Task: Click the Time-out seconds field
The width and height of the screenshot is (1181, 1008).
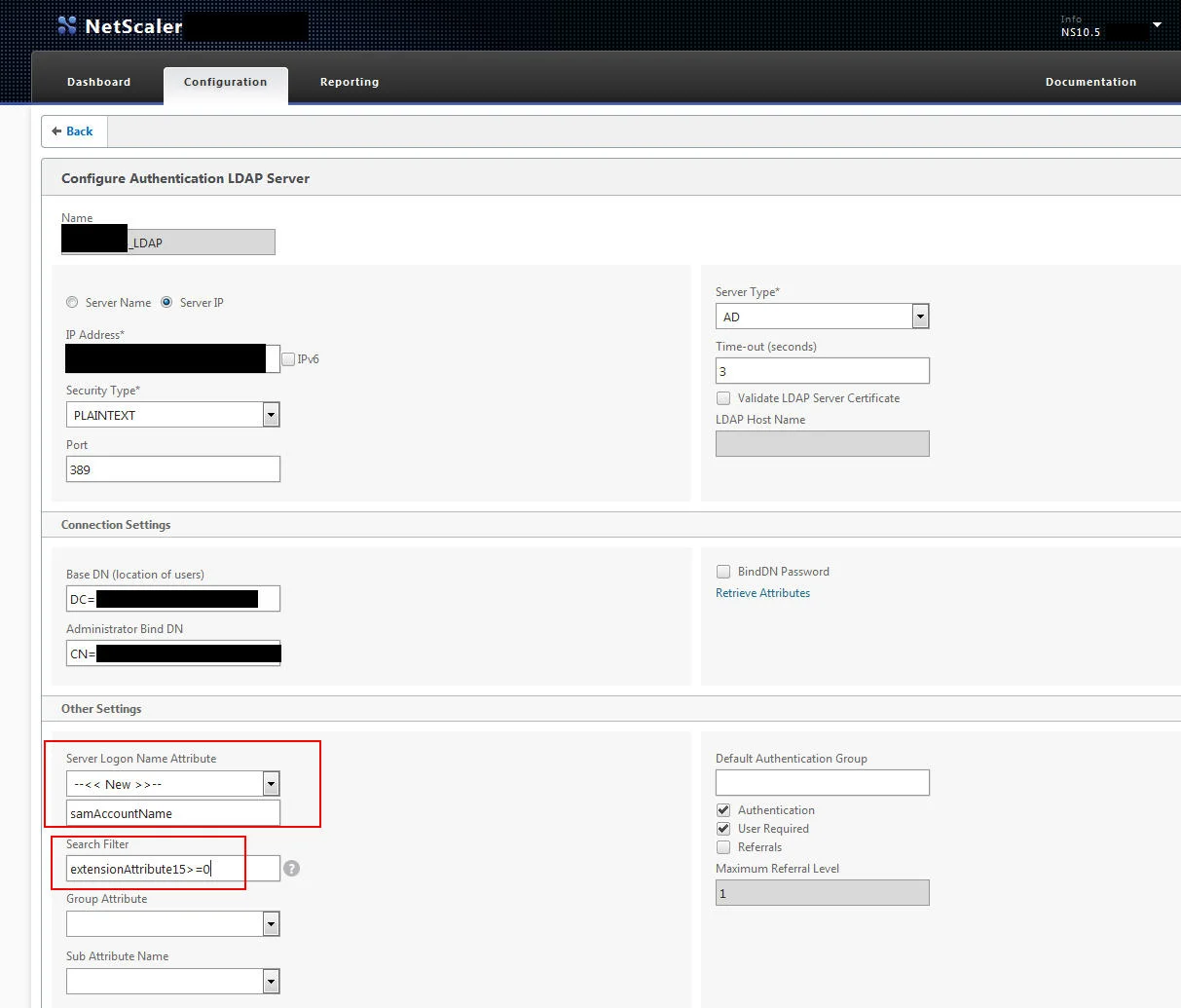Action: pos(822,370)
